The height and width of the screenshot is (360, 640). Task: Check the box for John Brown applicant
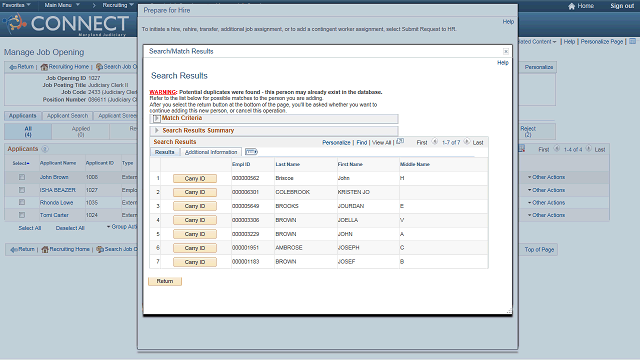(x=22, y=177)
